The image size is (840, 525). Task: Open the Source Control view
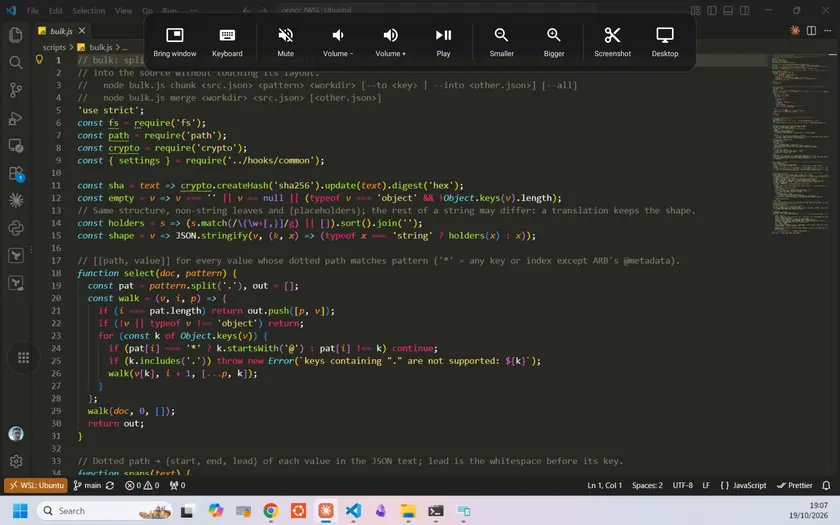(16, 90)
